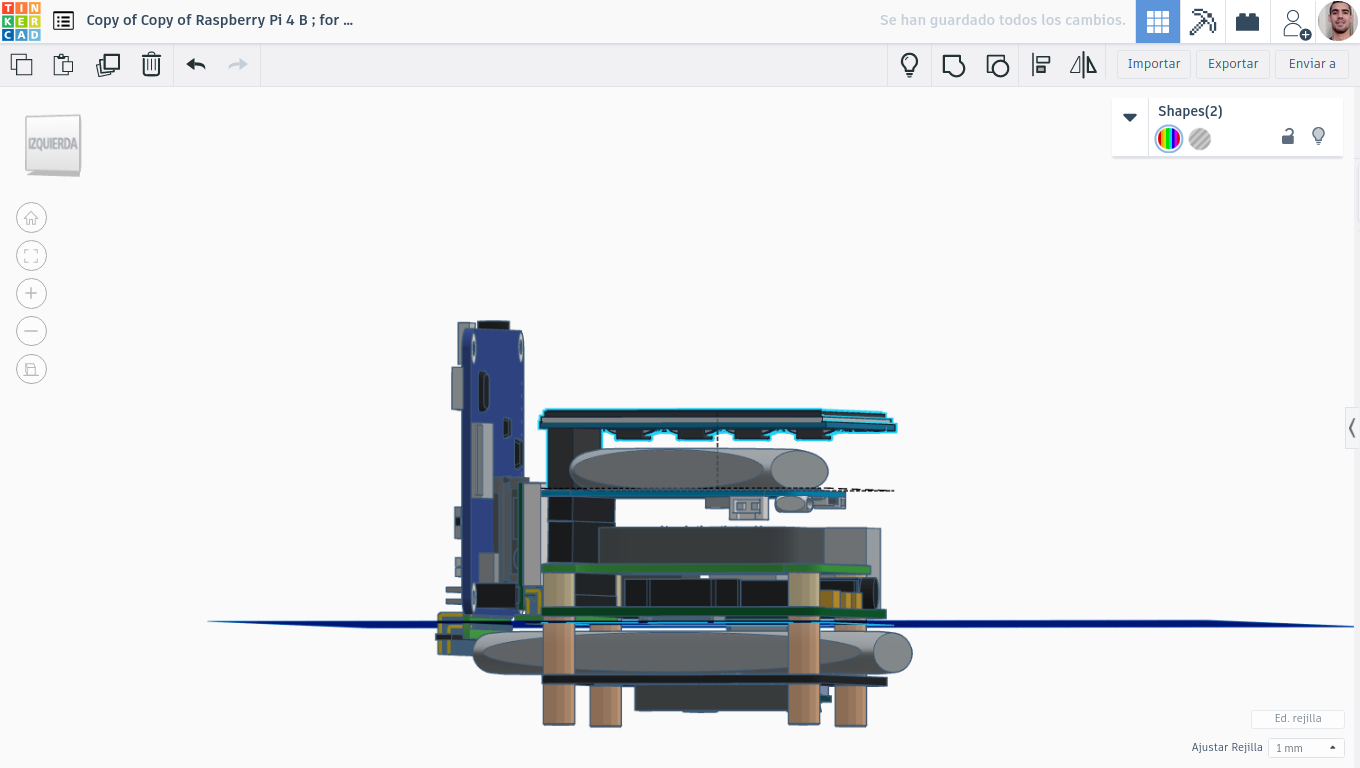Collapse the Shapes(2) inspector panel
The height and width of the screenshot is (768, 1360).
coord(1130,117)
